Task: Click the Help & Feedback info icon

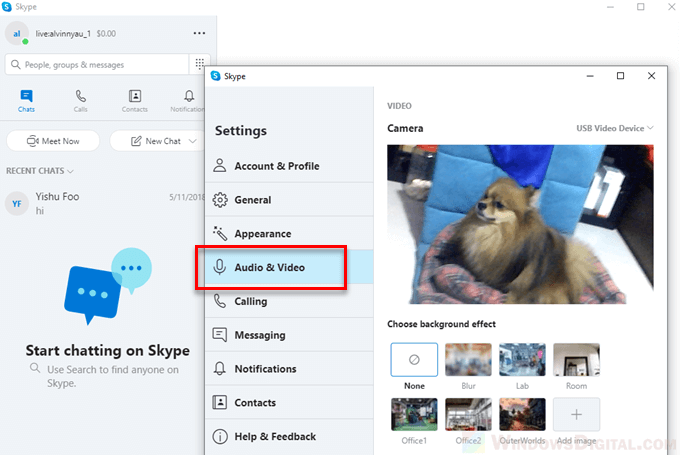Action: coord(220,436)
